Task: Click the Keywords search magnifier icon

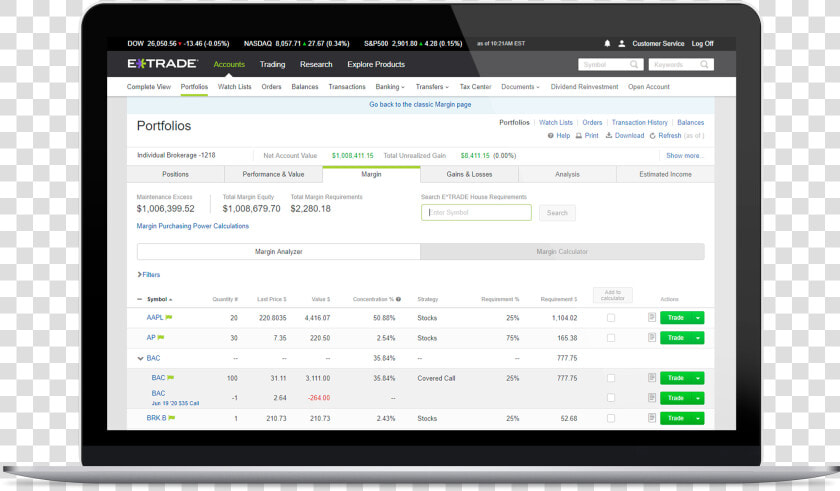Action: click(704, 64)
